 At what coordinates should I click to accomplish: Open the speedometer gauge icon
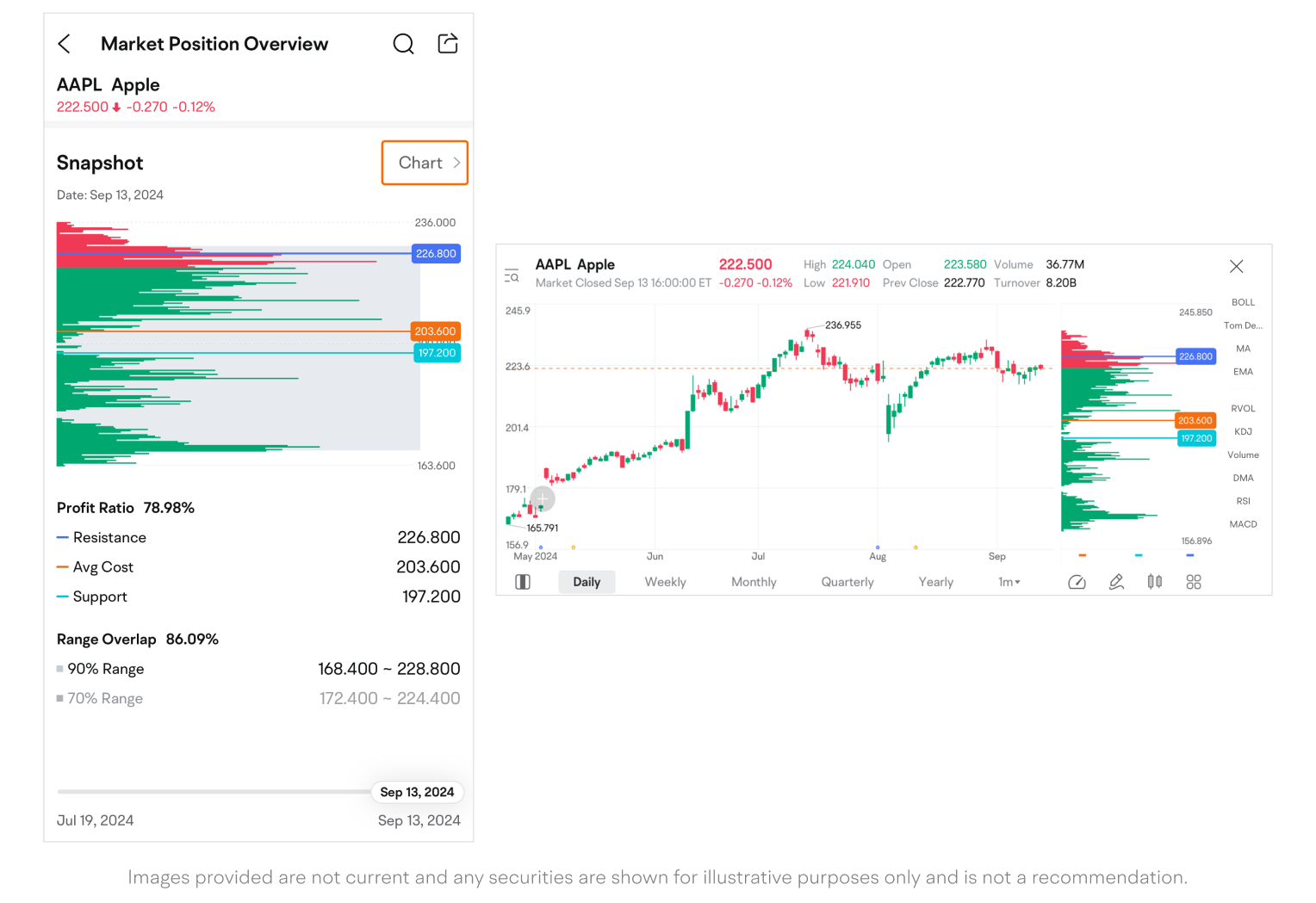point(1077,582)
